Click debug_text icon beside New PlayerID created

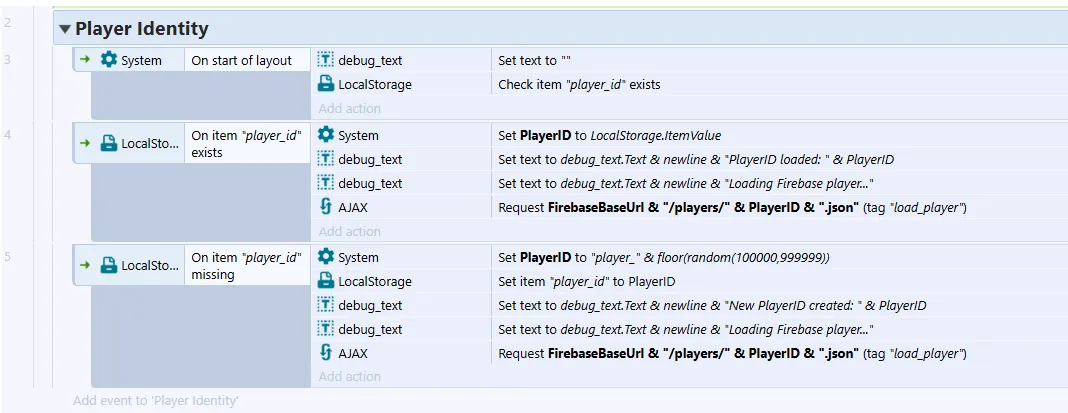(326, 305)
